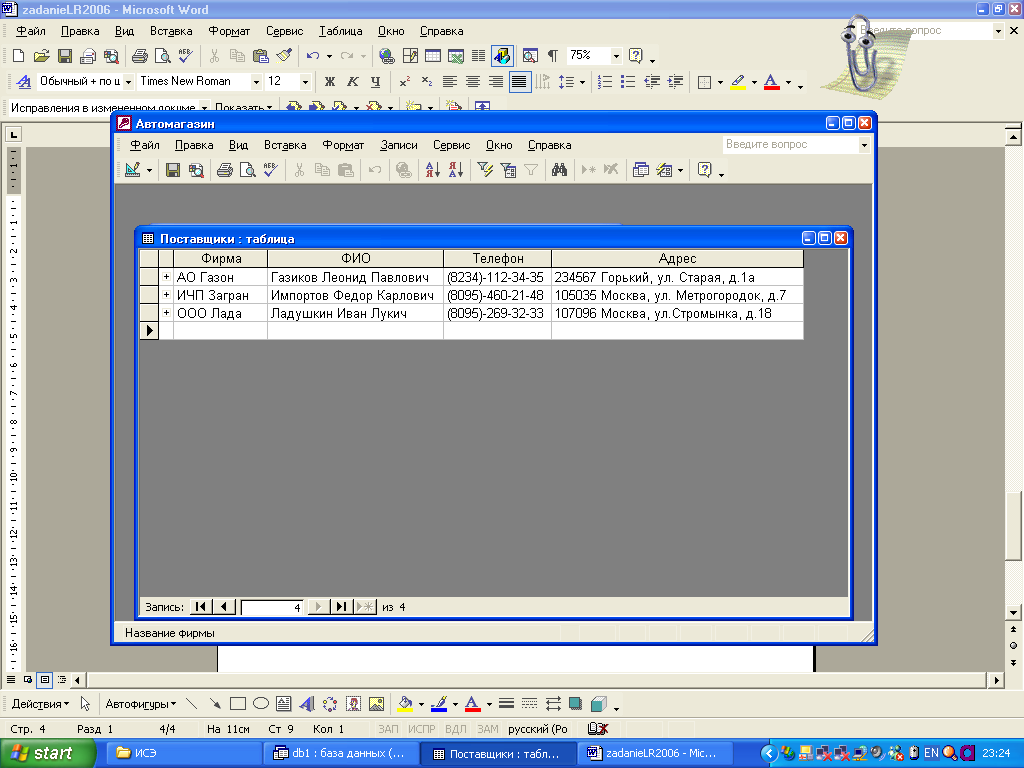Select rectangle shape in Drawing toolbar
Image resolution: width=1024 pixels, height=768 pixels.
[x=238, y=704]
